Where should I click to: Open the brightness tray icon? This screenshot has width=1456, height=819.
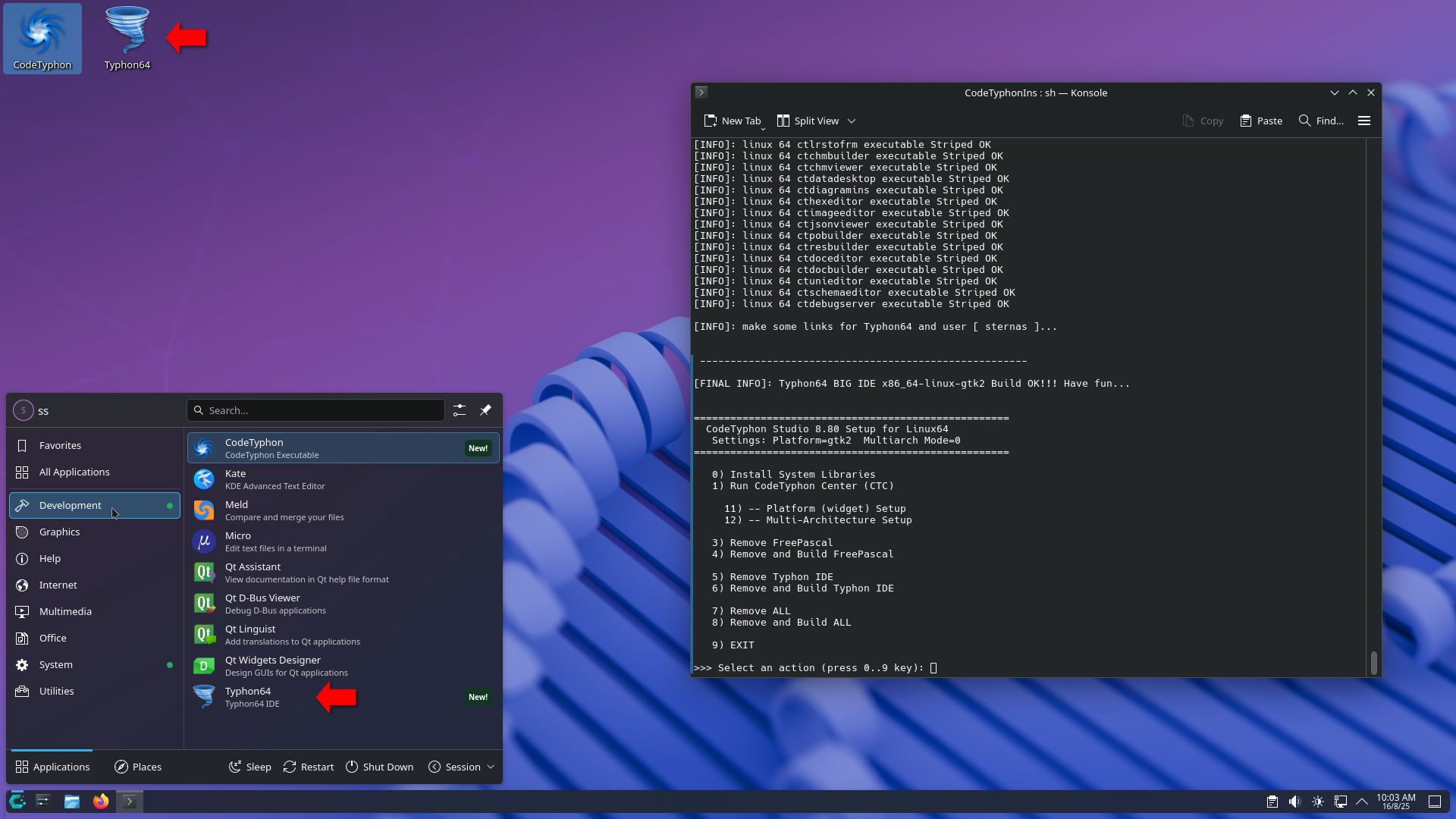1318,802
